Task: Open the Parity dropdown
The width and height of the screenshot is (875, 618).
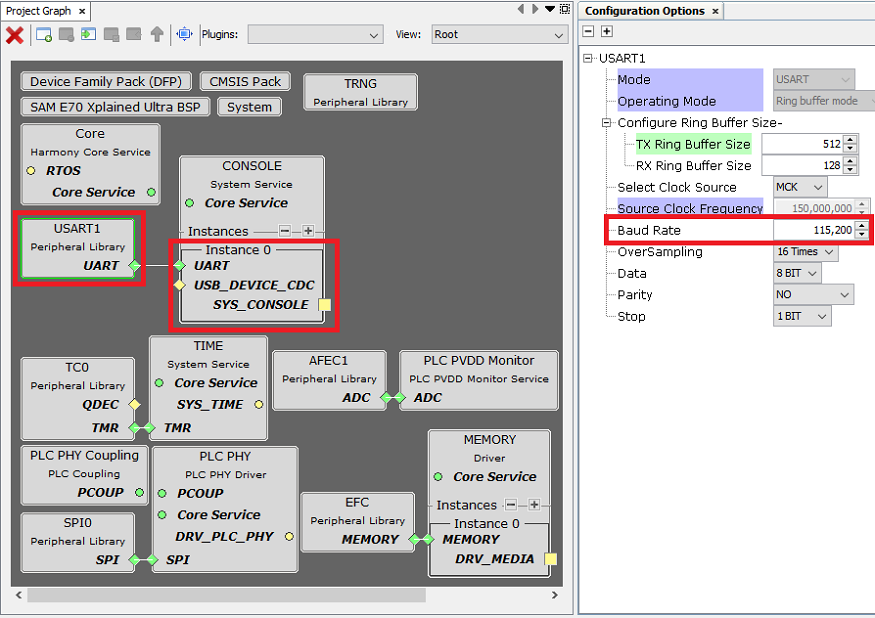Action: click(x=814, y=295)
